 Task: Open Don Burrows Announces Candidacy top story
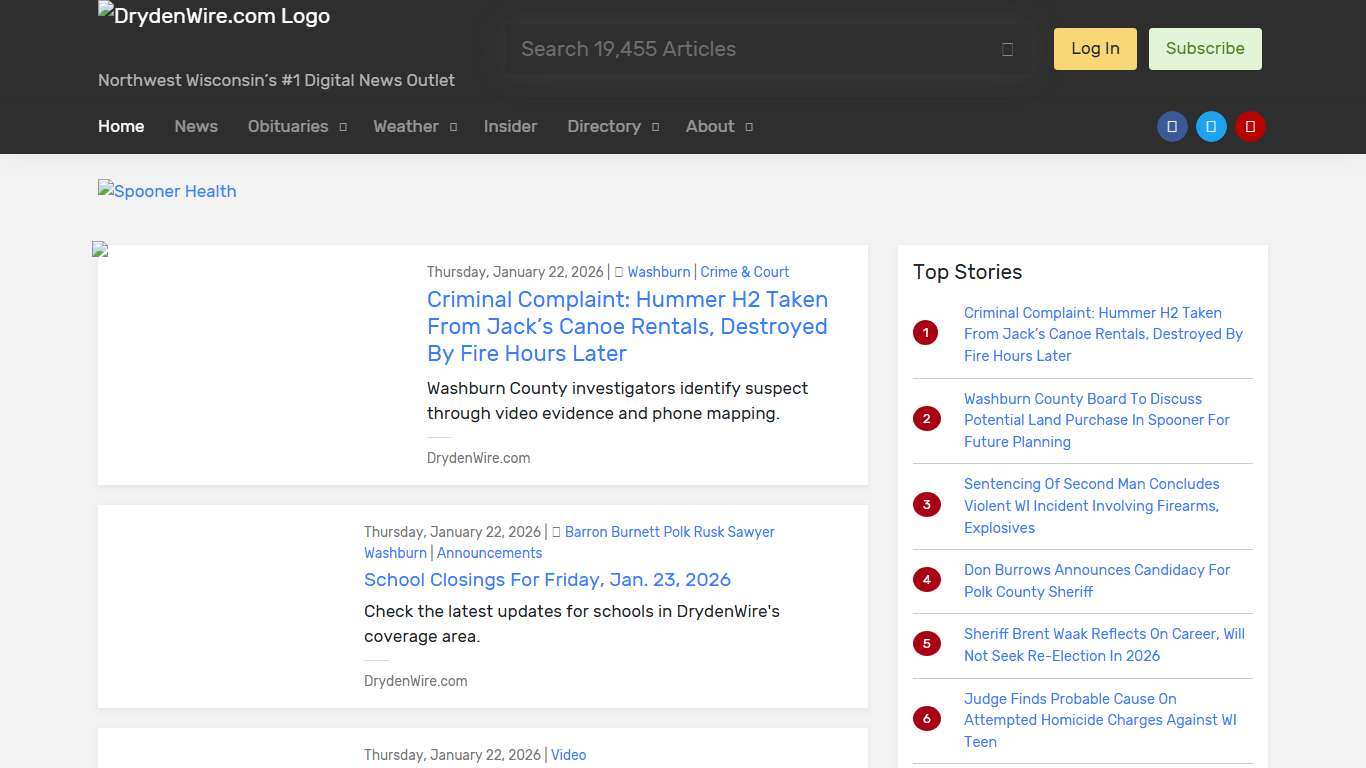coord(1096,580)
